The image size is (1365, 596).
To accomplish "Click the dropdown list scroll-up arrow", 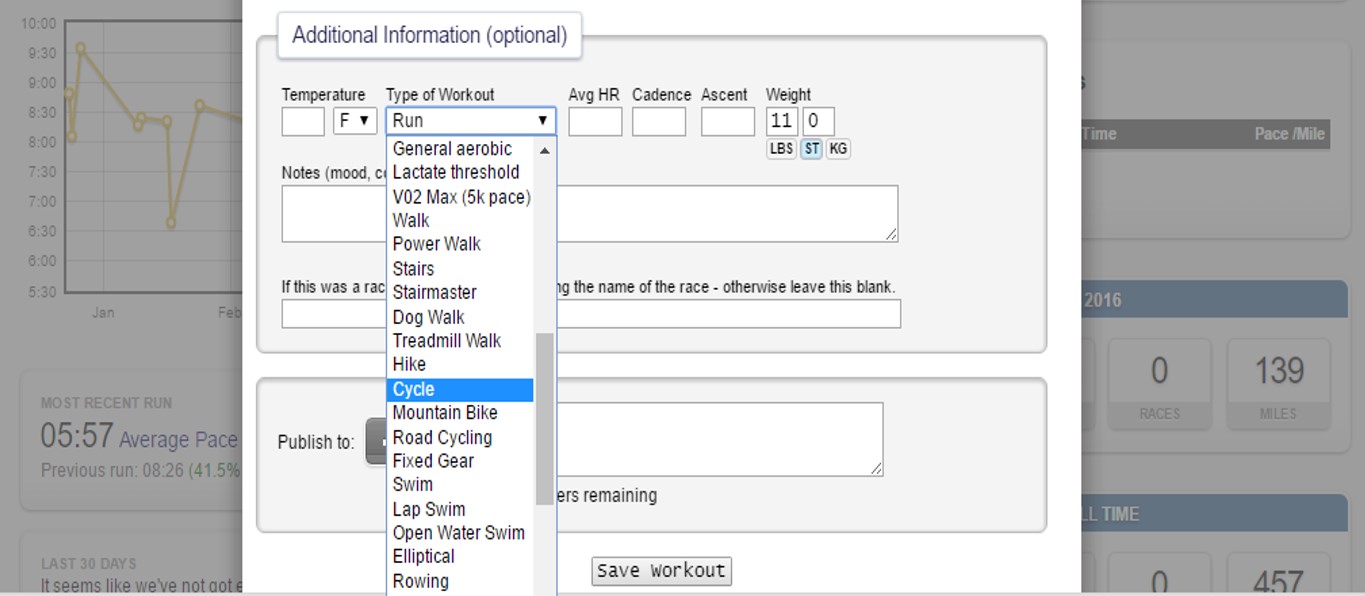I will pos(545,150).
